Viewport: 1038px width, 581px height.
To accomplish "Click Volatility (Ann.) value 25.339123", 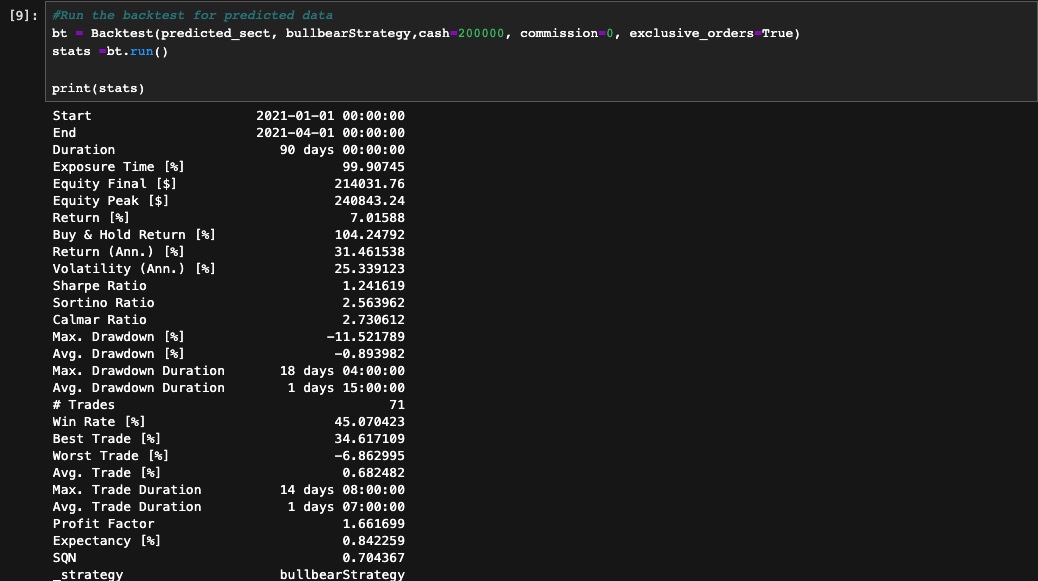I will [x=369, y=269].
